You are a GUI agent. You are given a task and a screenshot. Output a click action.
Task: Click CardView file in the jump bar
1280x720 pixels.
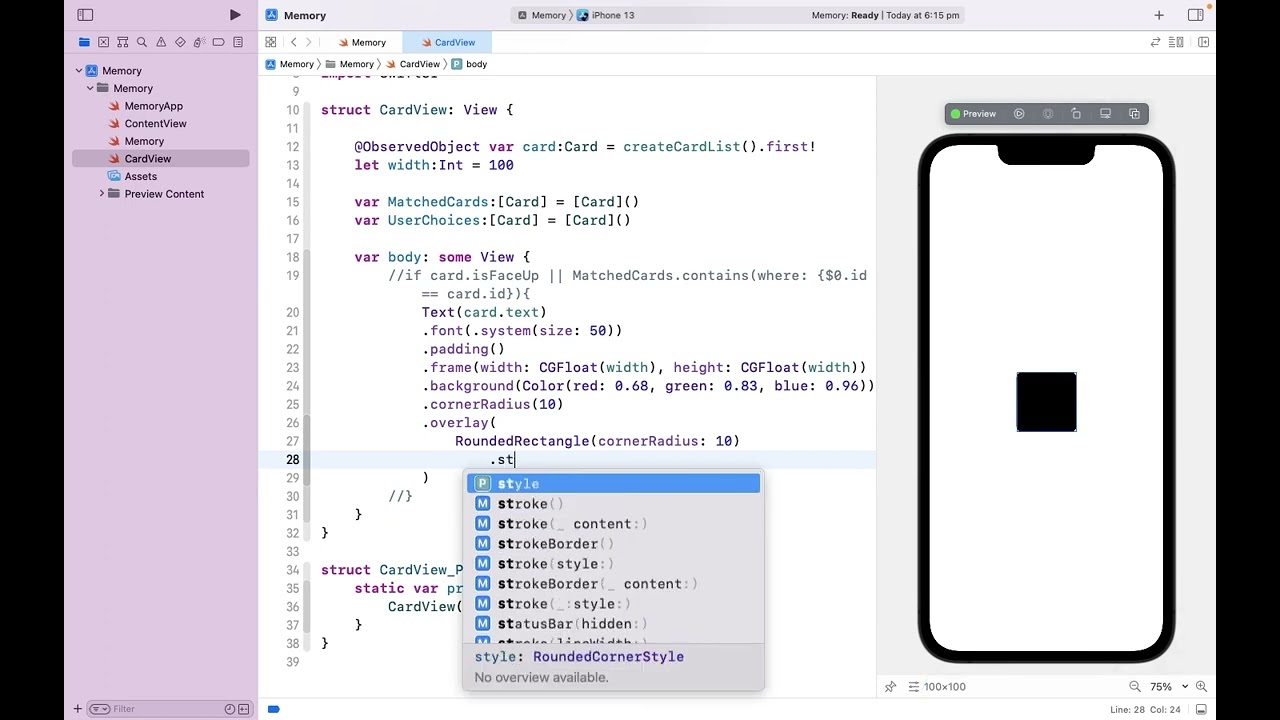point(412,64)
